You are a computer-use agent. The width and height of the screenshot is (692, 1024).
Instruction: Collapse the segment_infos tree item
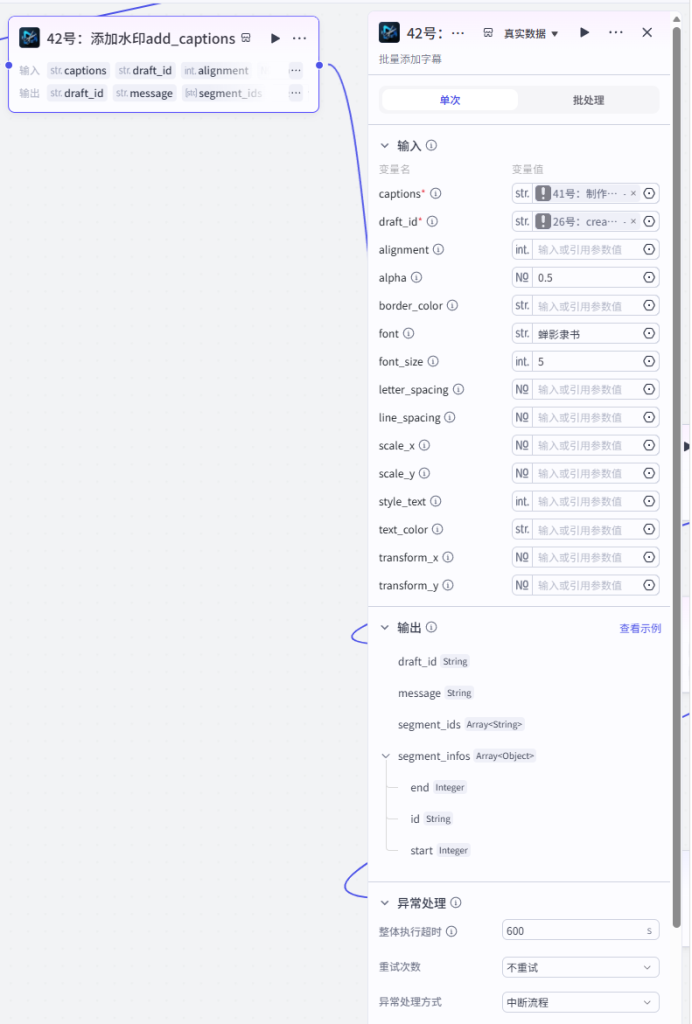385,756
